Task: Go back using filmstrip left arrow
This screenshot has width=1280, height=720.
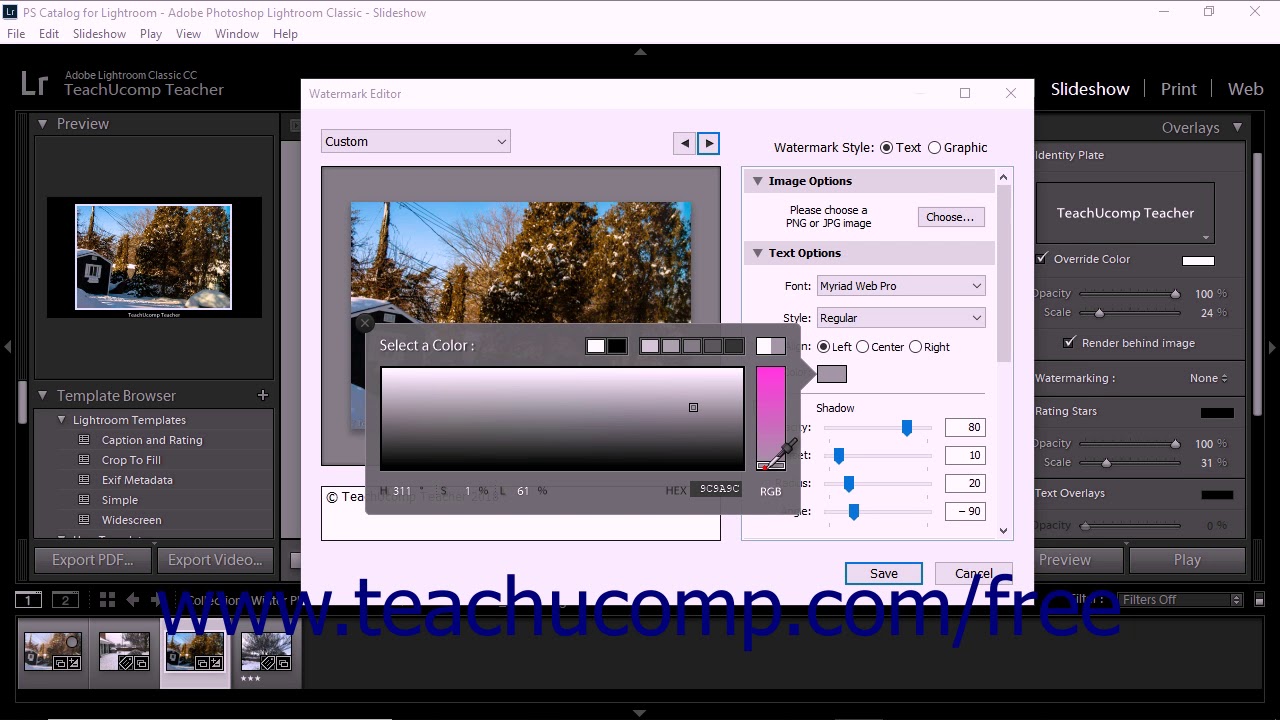Action: pyautogui.click(x=132, y=600)
